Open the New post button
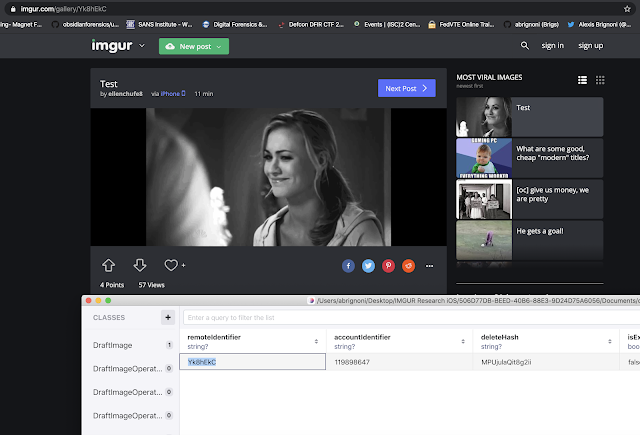Screen dimensions: 640x435 (194, 46)
